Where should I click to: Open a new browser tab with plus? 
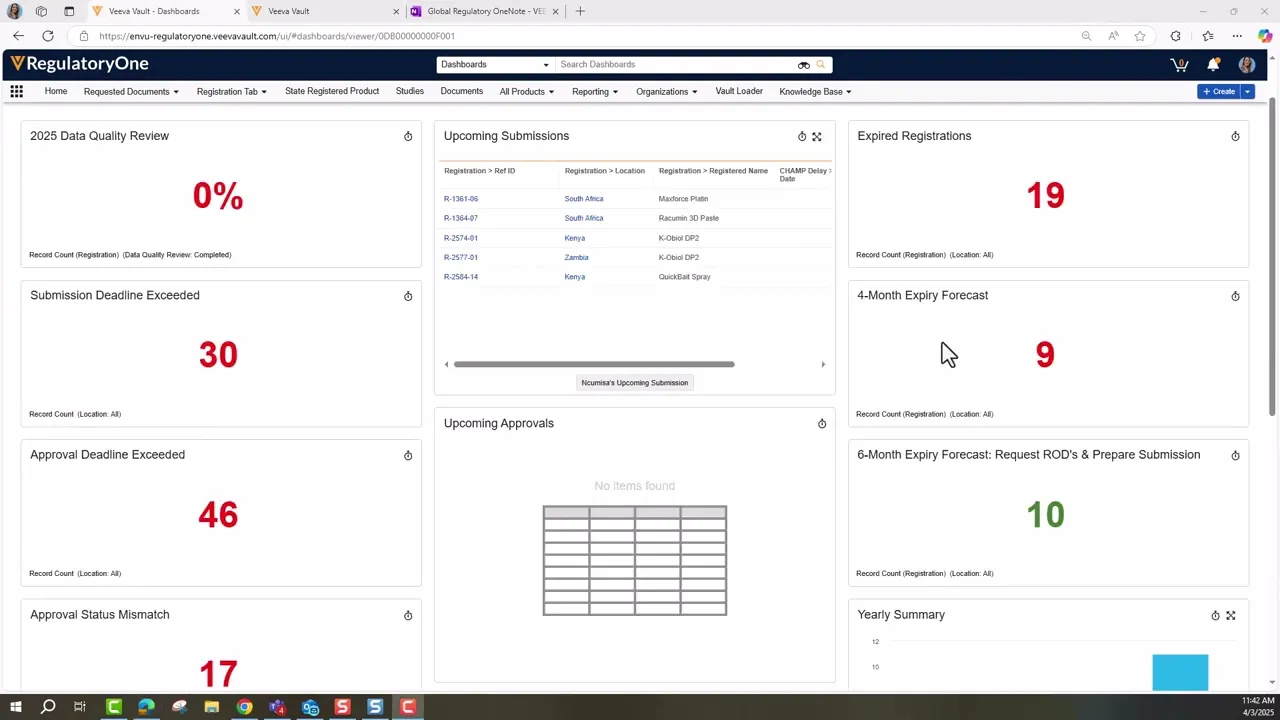click(580, 11)
